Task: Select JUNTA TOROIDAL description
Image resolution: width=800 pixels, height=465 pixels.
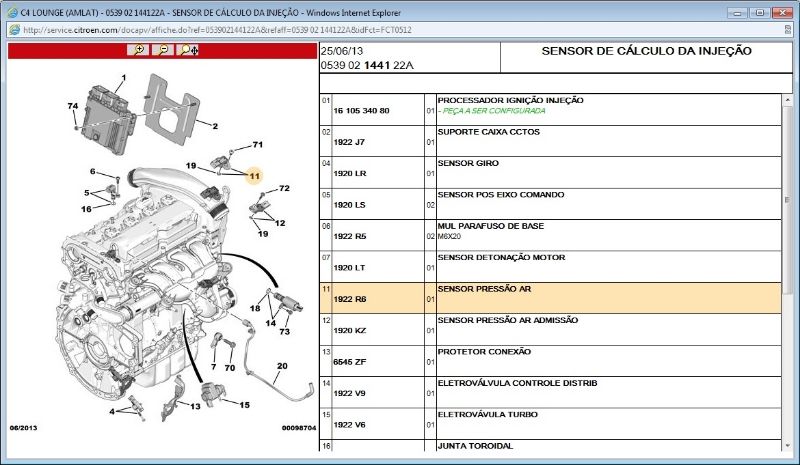Action: pos(475,446)
